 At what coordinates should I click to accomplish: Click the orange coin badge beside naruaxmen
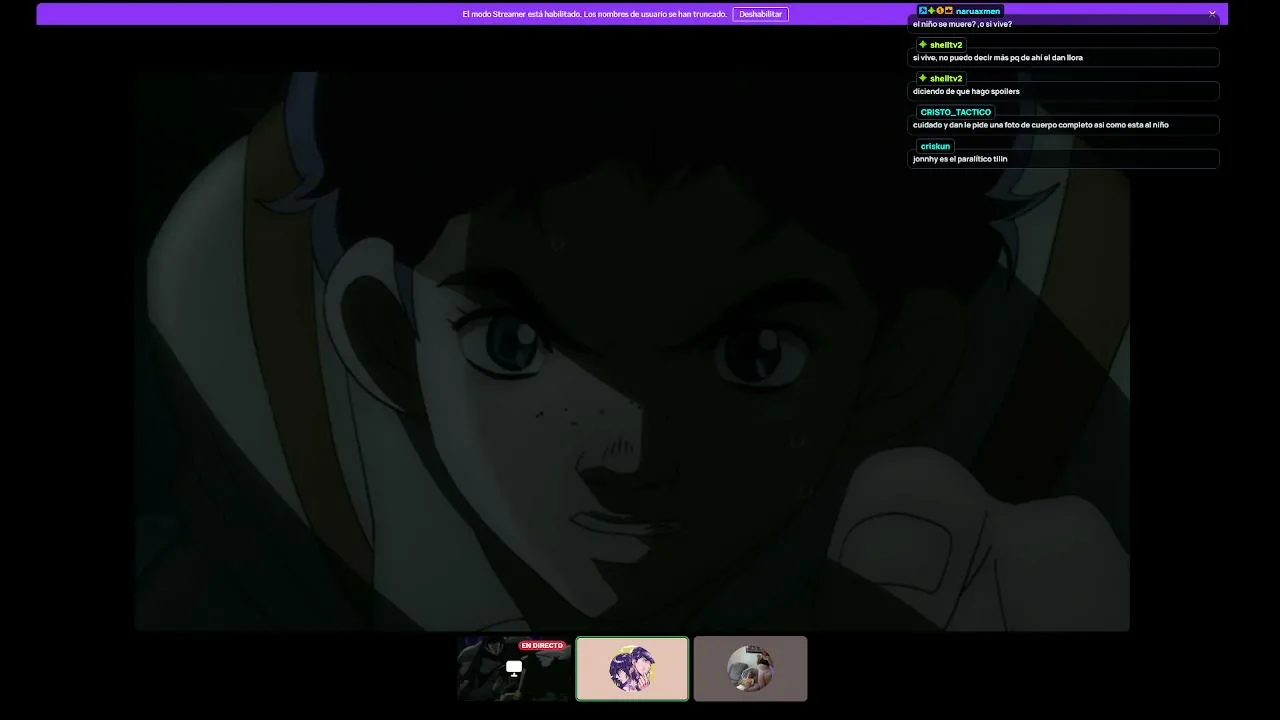pyautogui.click(x=940, y=11)
